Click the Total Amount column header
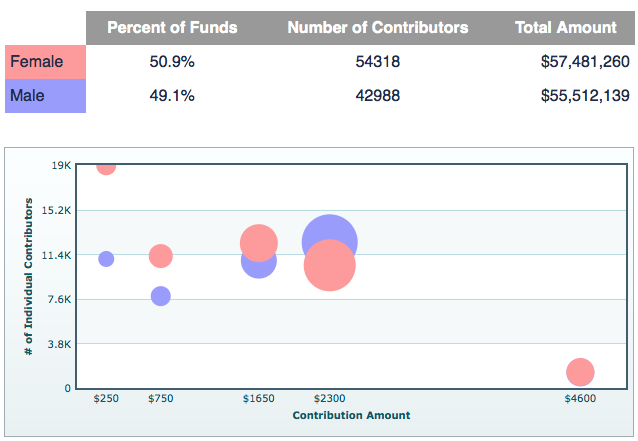Screen dimensions: 638x441 click(x=565, y=27)
